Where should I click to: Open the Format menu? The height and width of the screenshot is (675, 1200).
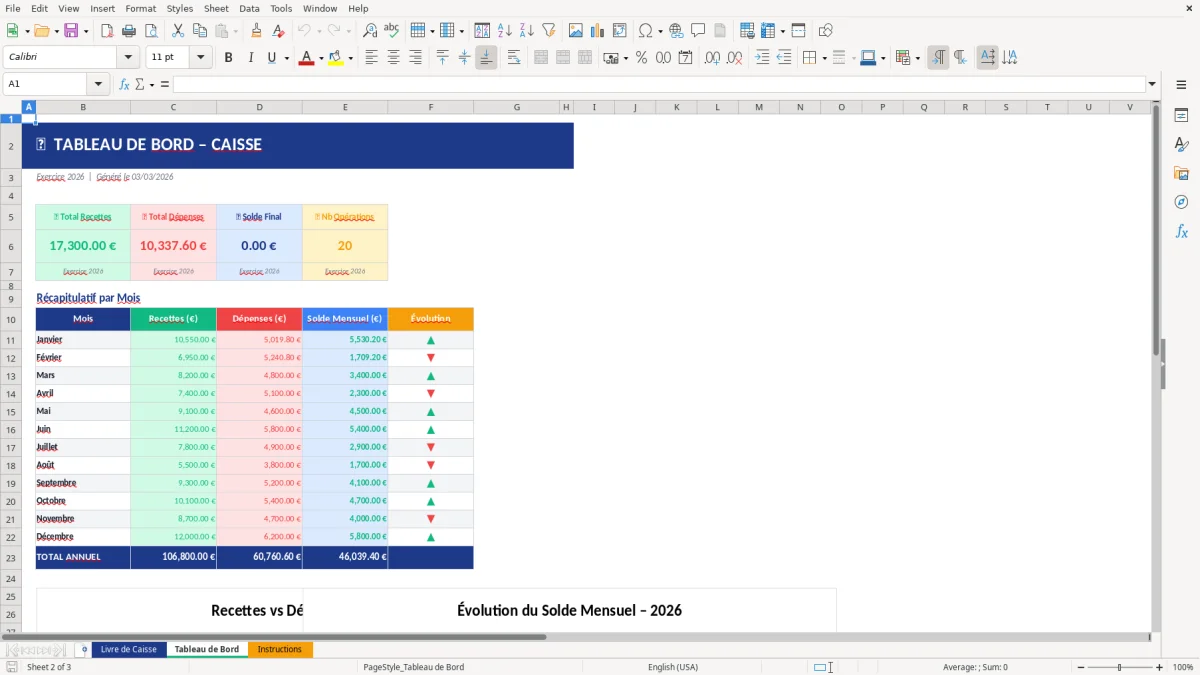coord(140,8)
